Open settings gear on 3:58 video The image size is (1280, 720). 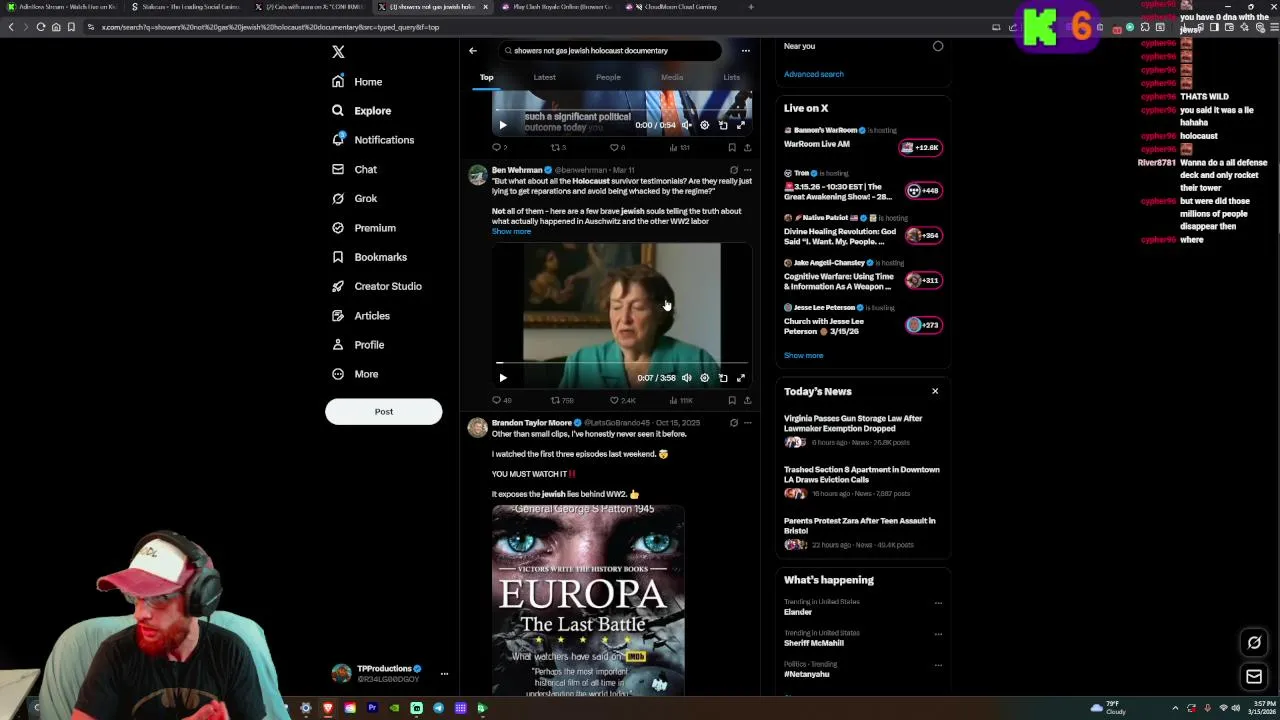704,378
